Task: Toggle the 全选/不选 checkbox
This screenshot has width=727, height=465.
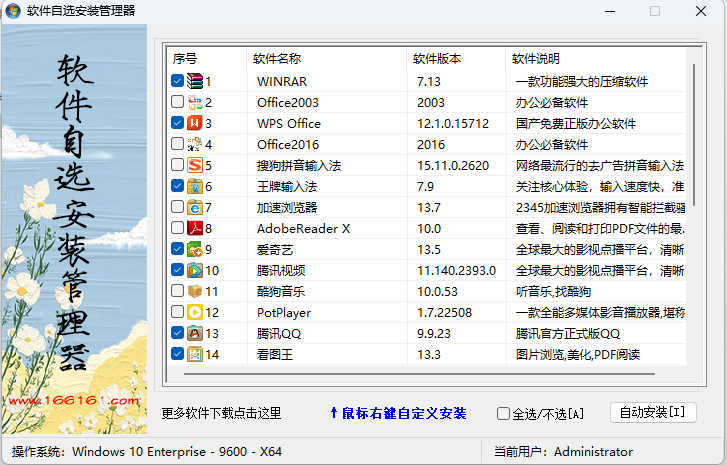Action: coord(504,413)
